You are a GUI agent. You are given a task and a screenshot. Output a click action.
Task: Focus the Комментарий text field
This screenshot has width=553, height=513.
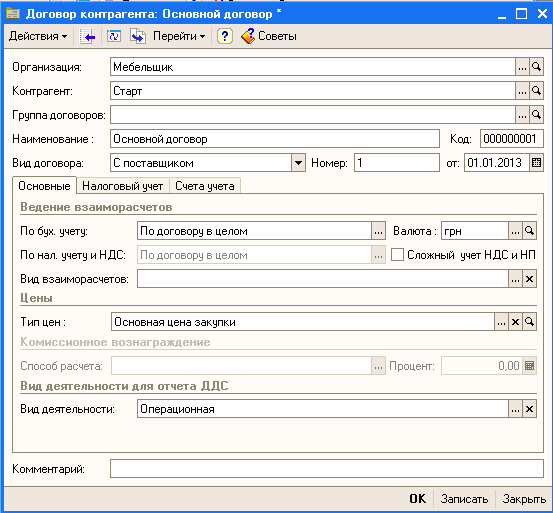pyautogui.click(x=327, y=469)
